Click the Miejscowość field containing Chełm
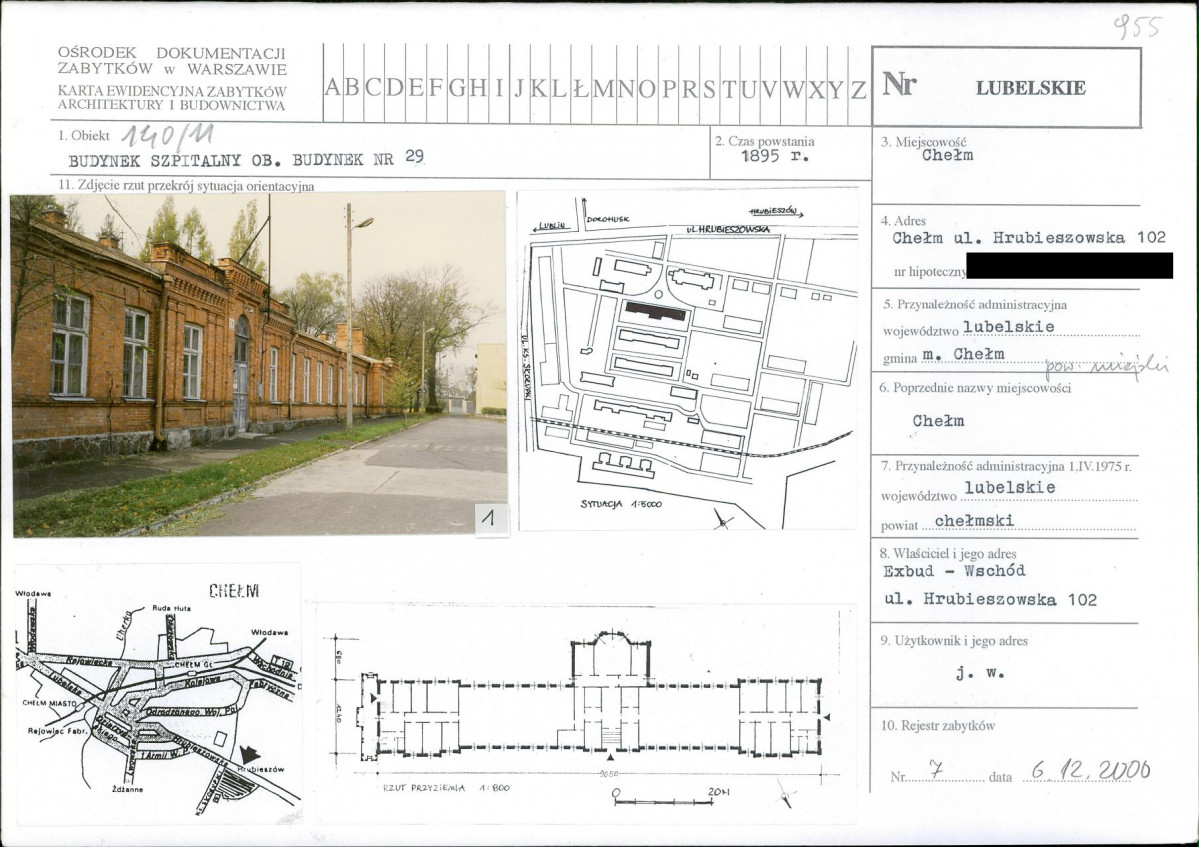1199x847 pixels. coord(947,156)
